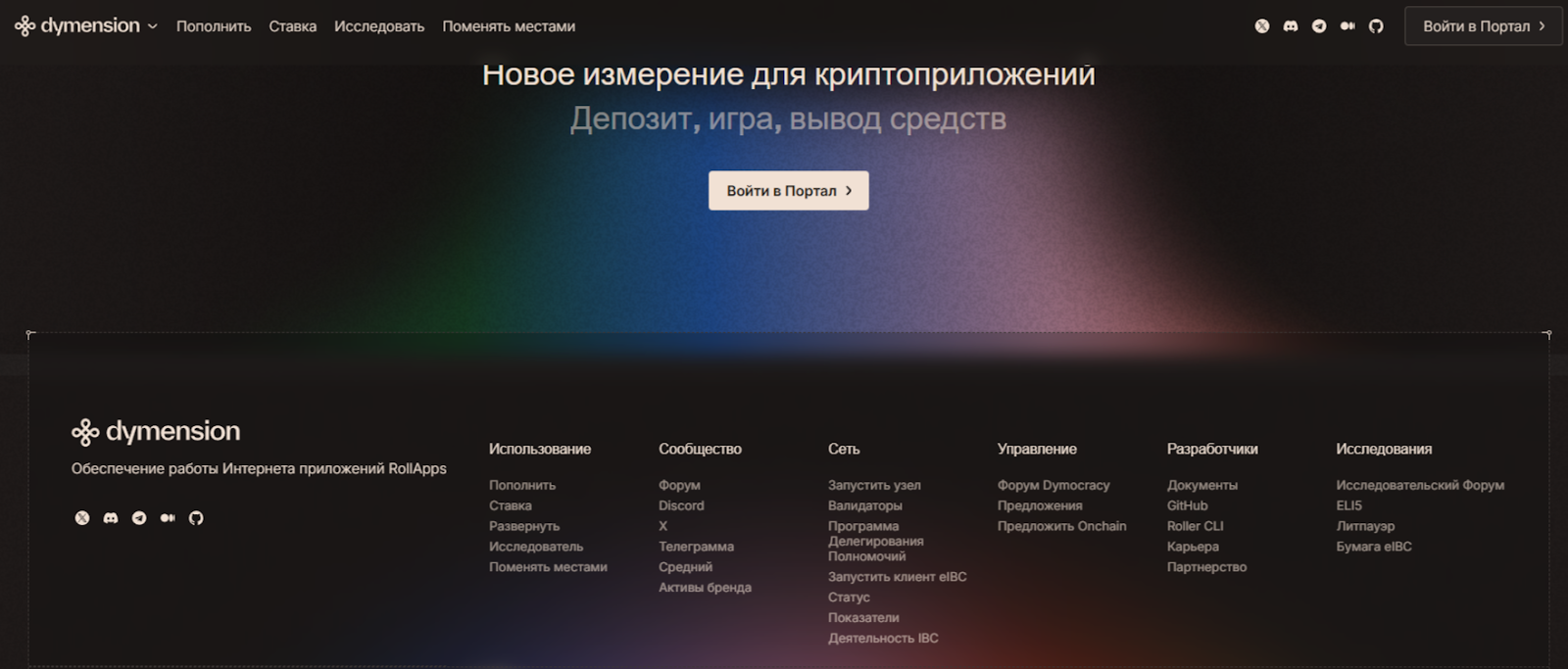Open GitHub icon under footer tagline
Image resolution: width=1568 pixels, height=669 pixels.
pyautogui.click(x=196, y=518)
